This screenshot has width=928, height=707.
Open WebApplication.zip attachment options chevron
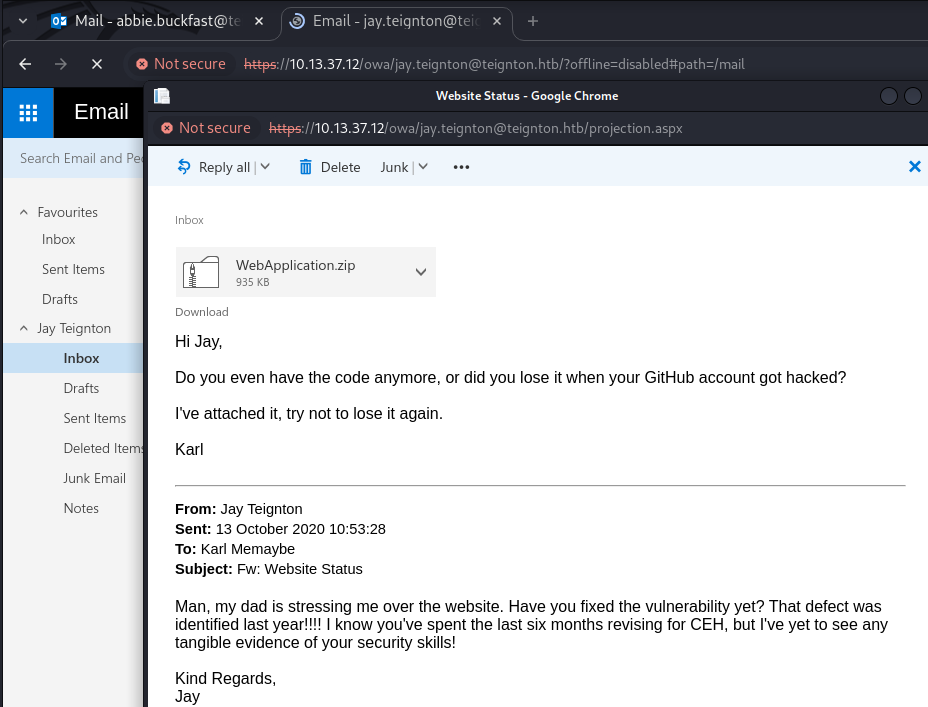(x=421, y=272)
